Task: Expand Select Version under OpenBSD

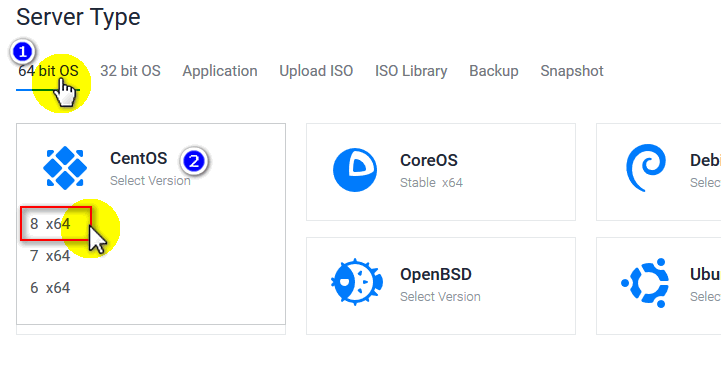Action: pyautogui.click(x=441, y=296)
